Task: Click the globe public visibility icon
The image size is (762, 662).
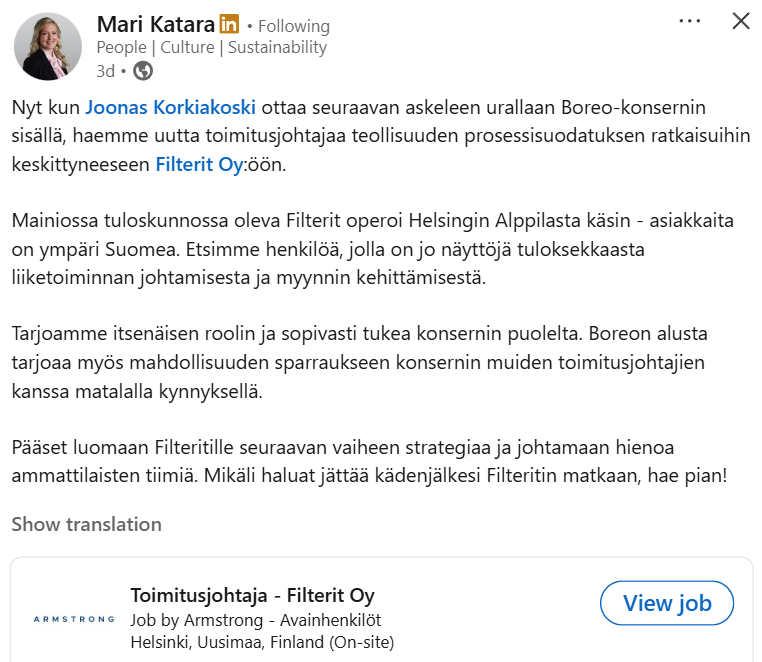Action: (x=143, y=70)
